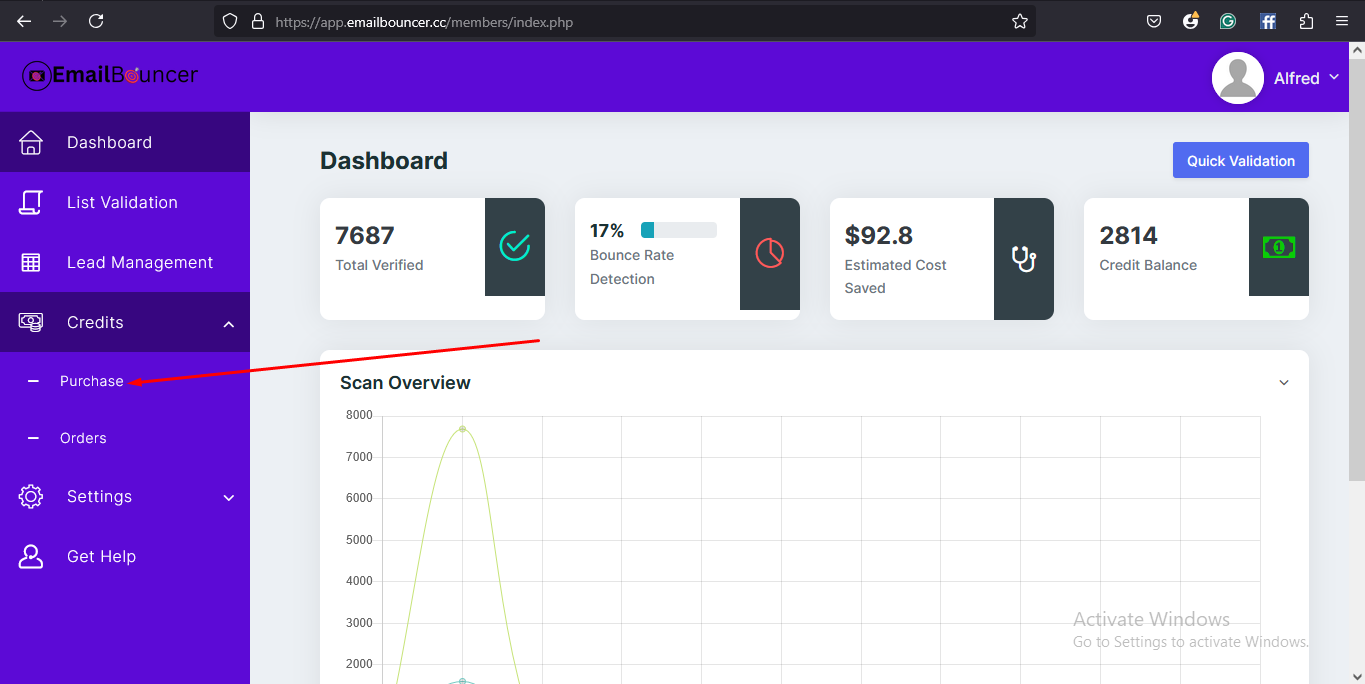Click the blue ff extension icon

point(1267,21)
